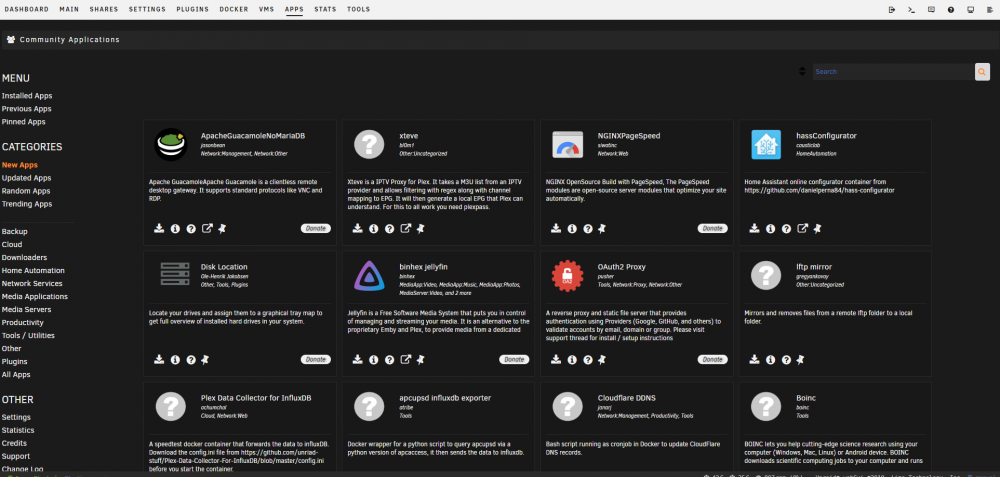Install binhex jellyfin via download icon
Screen dimensions: 1000x477
(358, 360)
